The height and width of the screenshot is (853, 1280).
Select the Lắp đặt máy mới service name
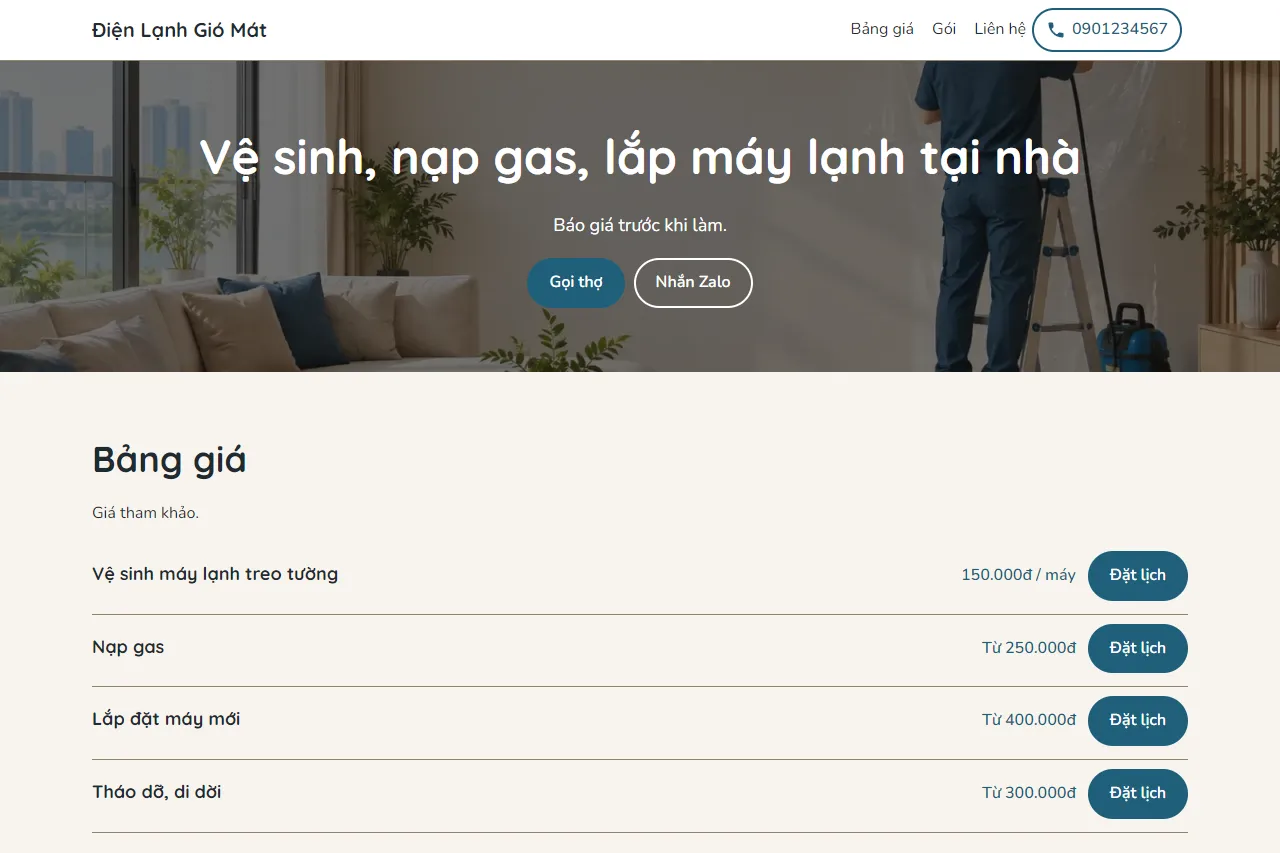[x=166, y=720]
